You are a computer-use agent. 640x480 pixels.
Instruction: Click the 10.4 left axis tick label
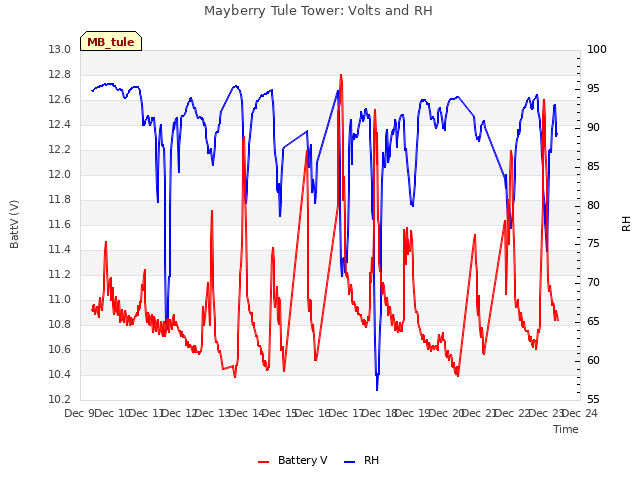60,374
